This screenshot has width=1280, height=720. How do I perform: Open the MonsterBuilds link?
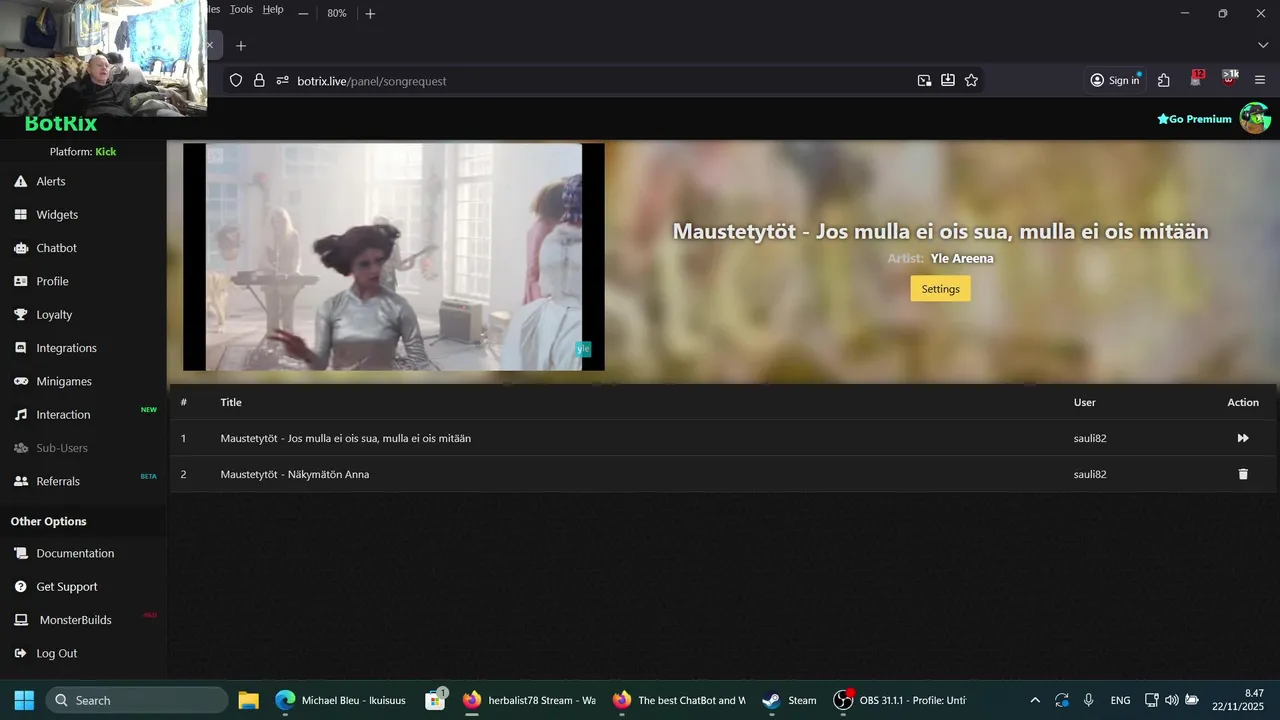pos(75,620)
